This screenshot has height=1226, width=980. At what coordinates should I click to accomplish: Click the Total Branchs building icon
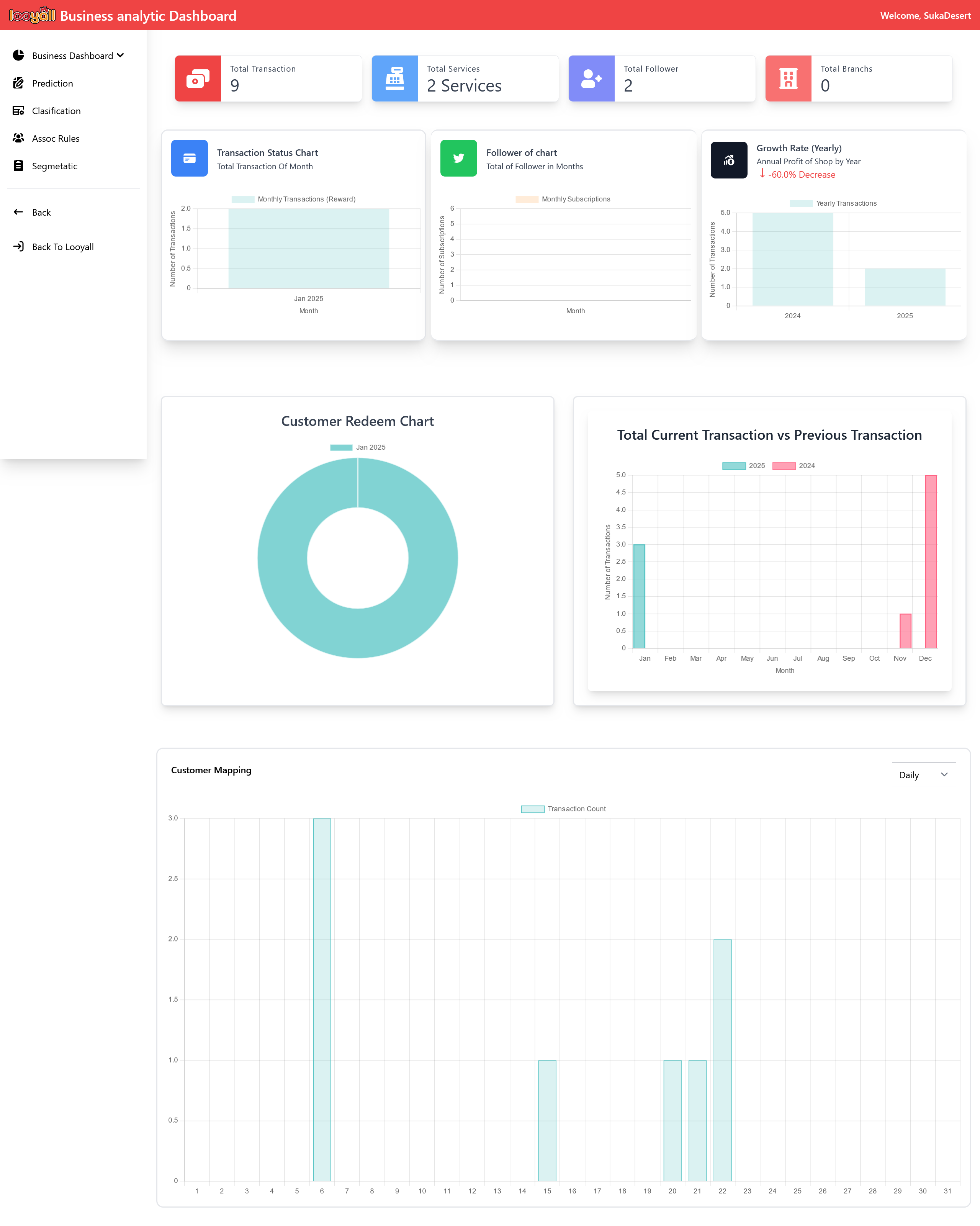(x=788, y=79)
